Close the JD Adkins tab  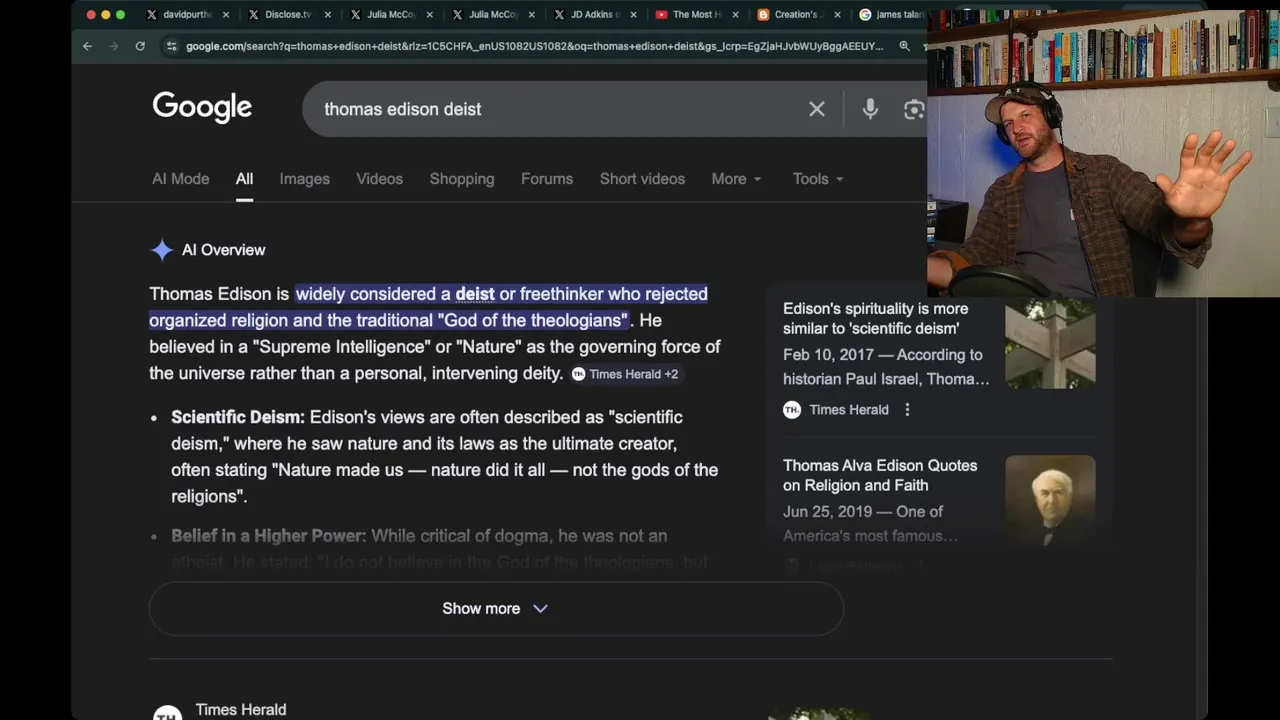coord(633,15)
